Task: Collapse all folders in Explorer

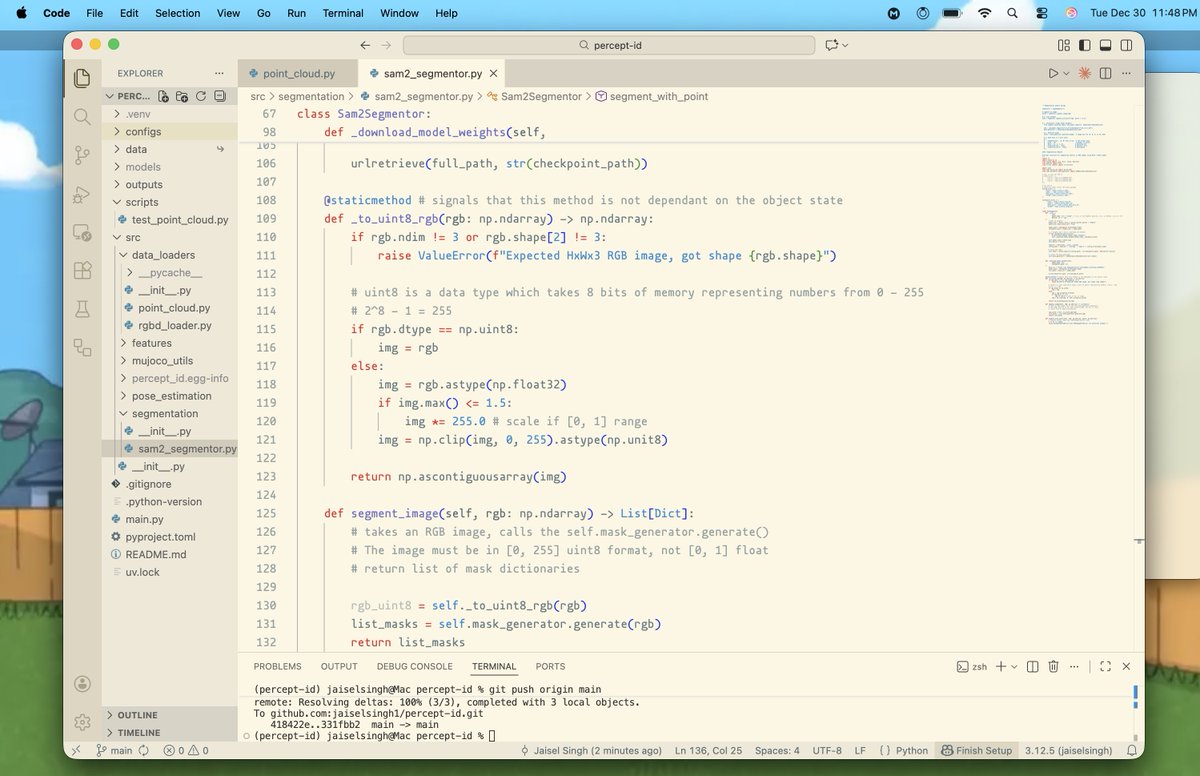Action: tap(219, 96)
